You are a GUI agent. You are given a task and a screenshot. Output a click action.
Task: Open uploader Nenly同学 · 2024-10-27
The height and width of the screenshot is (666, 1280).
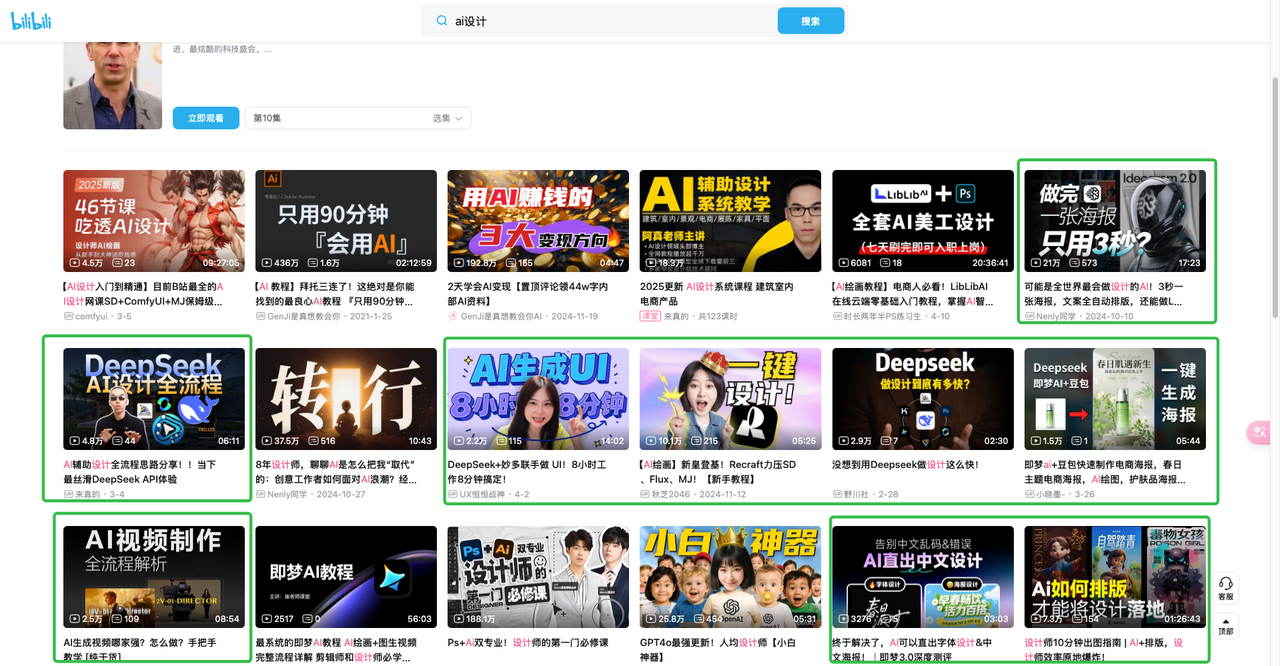coord(311,494)
